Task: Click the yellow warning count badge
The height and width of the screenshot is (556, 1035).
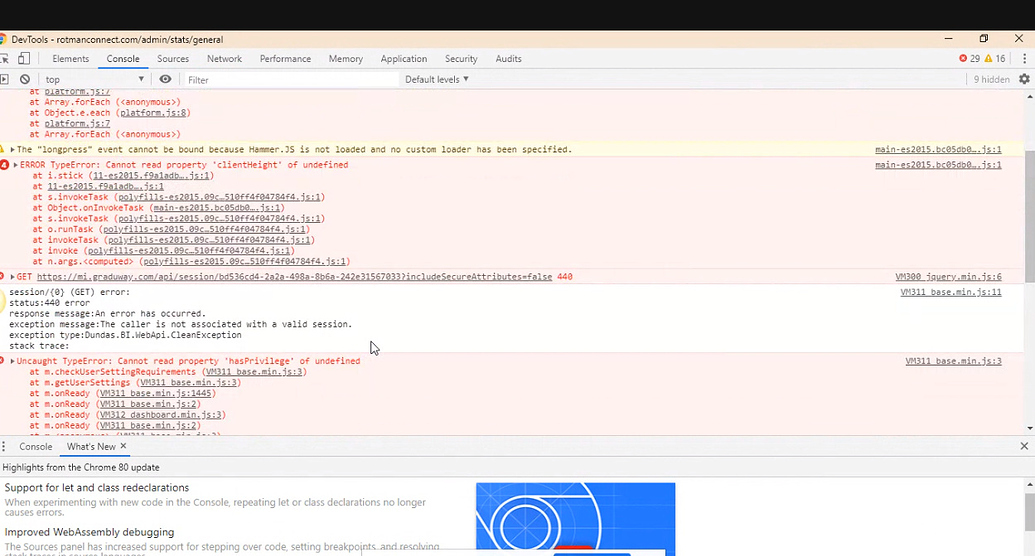Action: 995,59
